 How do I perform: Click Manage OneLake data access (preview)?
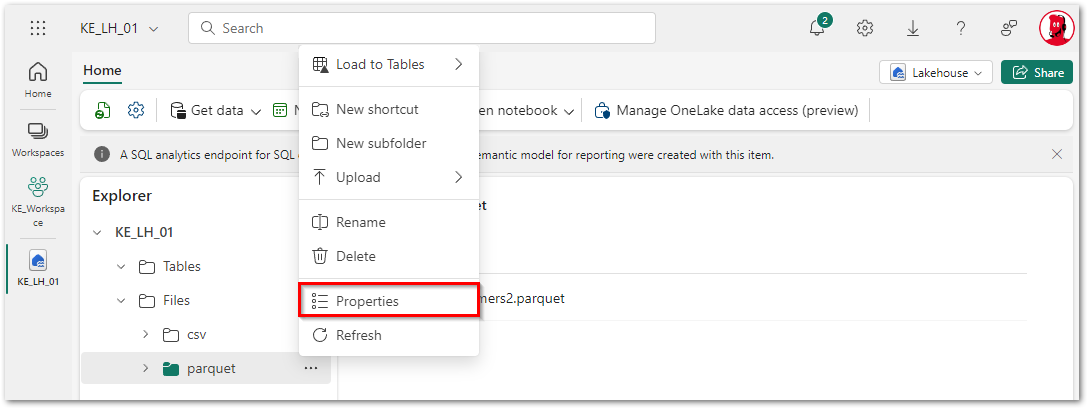pyautogui.click(x=726, y=110)
